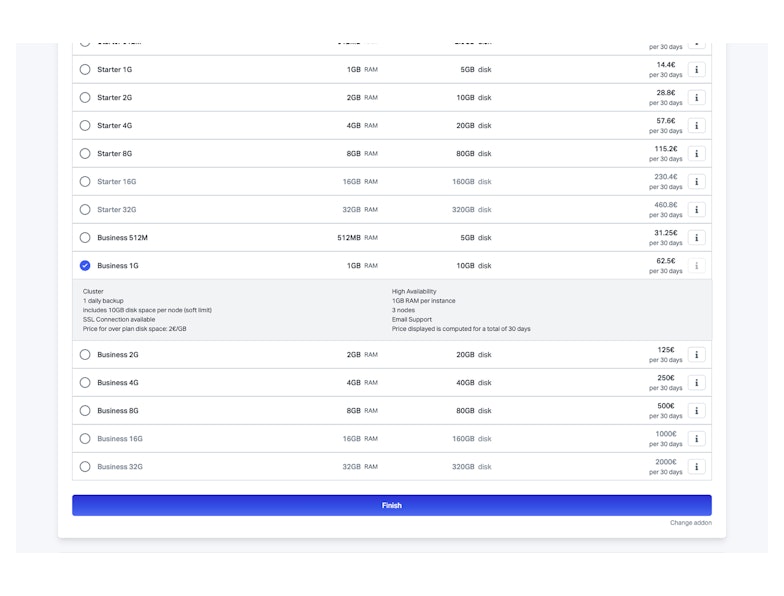Show info for Business 512M plan

(x=697, y=238)
